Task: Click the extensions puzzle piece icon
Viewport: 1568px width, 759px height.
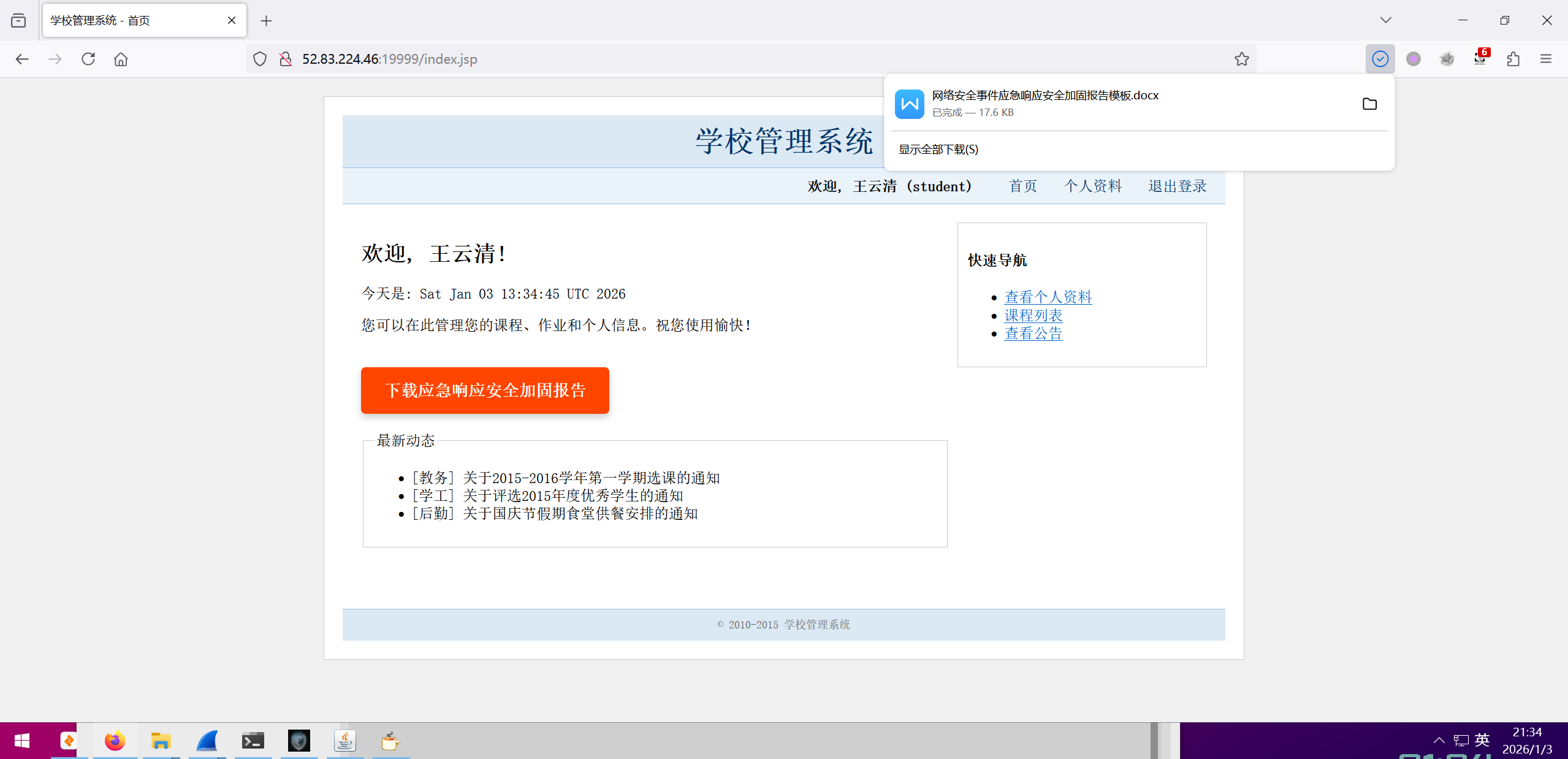Action: tap(1513, 59)
